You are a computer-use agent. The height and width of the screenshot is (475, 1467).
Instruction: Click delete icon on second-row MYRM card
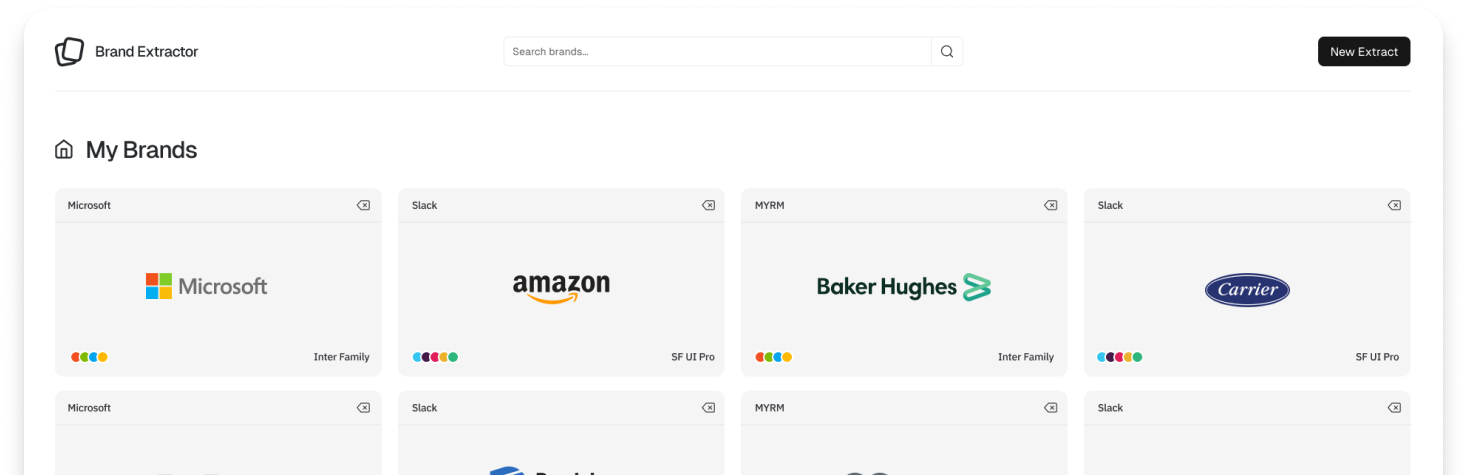pos(1050,408)
